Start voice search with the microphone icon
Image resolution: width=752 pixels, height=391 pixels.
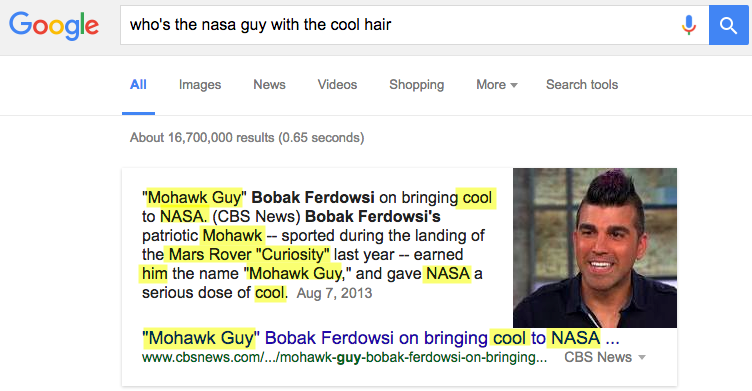click(x=689, y=25)
